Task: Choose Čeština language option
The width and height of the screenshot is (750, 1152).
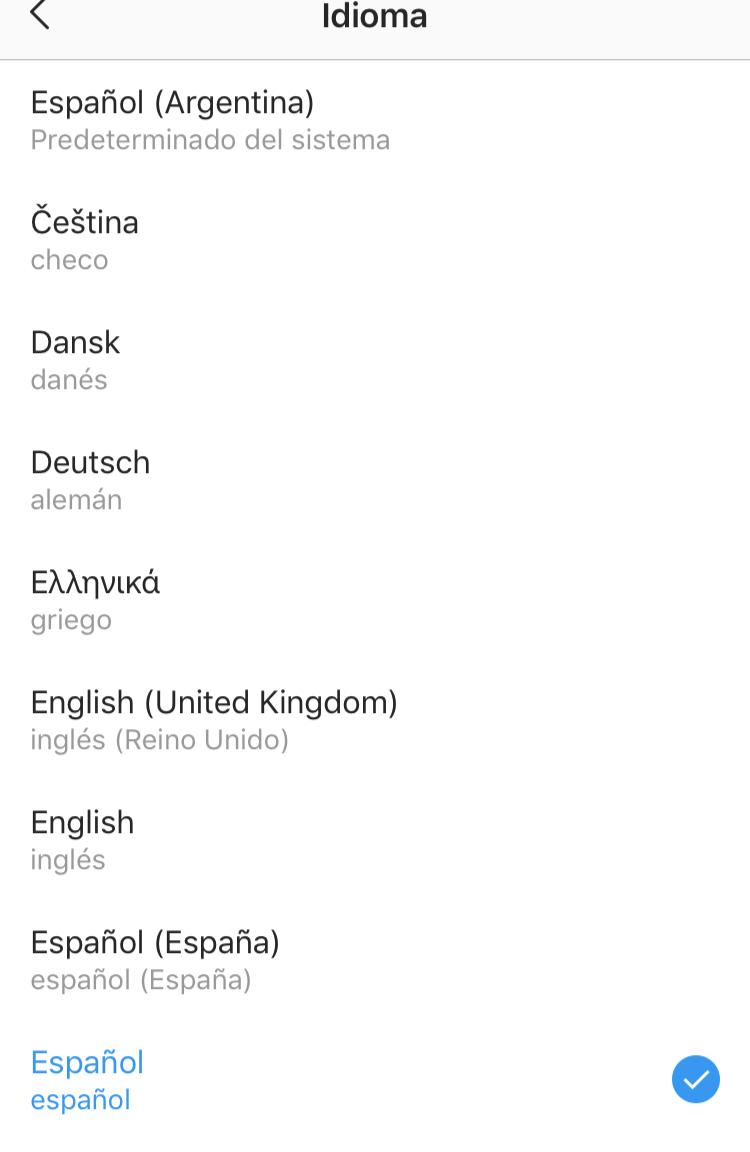Action: (375, 240)
